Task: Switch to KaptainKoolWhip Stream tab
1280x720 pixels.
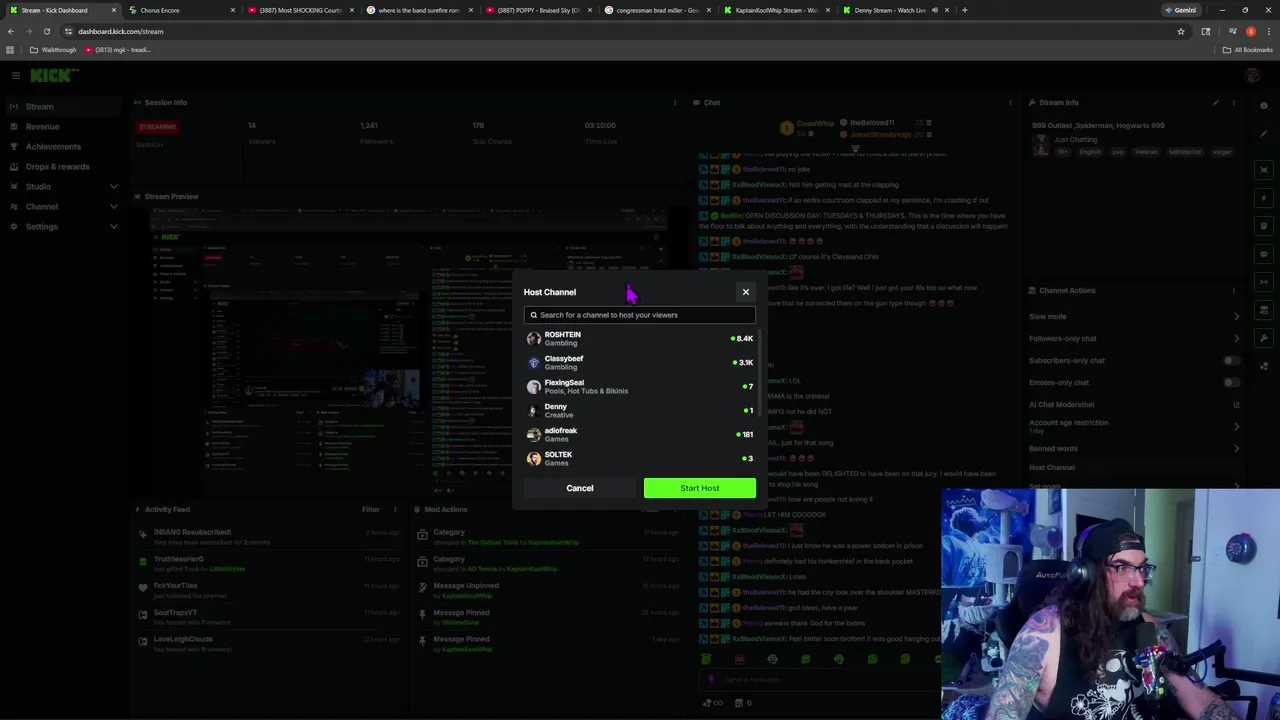Action: pyautogui.click(x=776, y=10)
